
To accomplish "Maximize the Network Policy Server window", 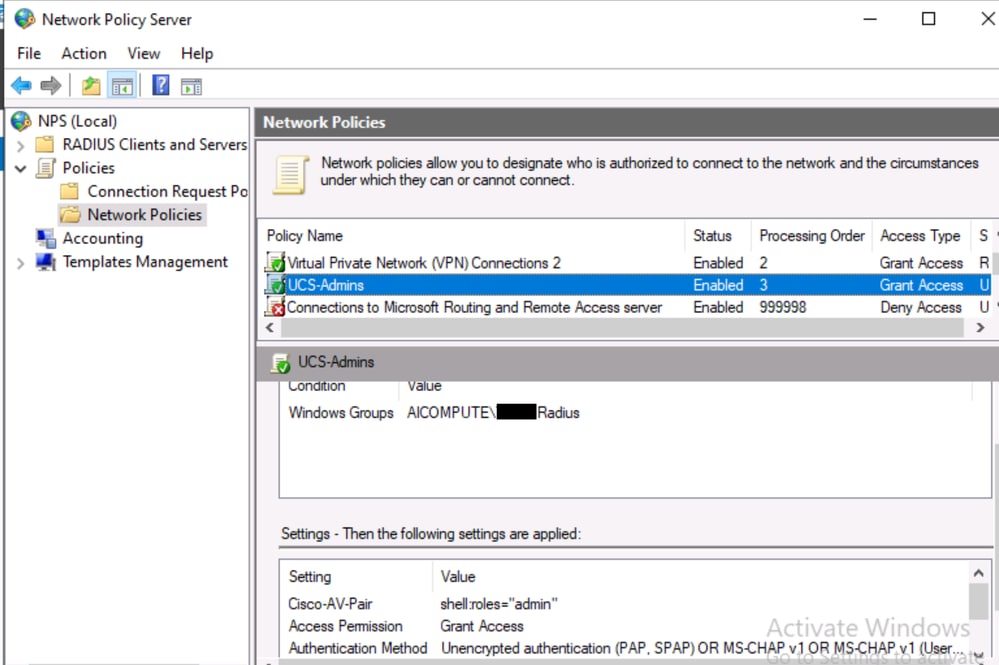I will 929,18.
